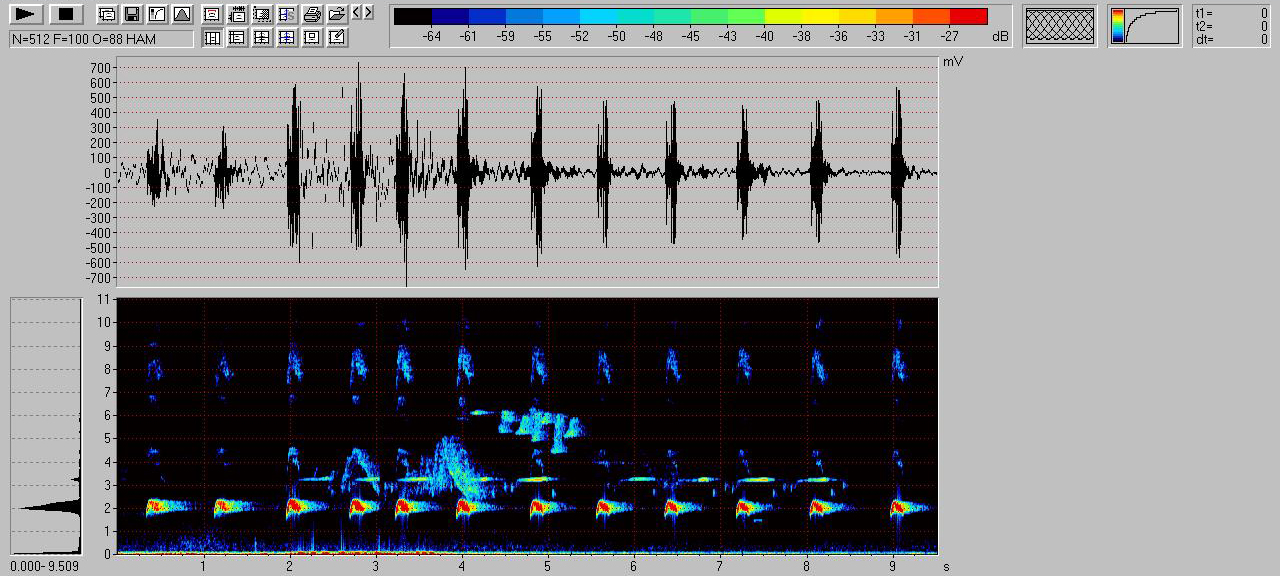
Task: Click the dotted selection rectangle icon
Action: [x=262, y=14]
